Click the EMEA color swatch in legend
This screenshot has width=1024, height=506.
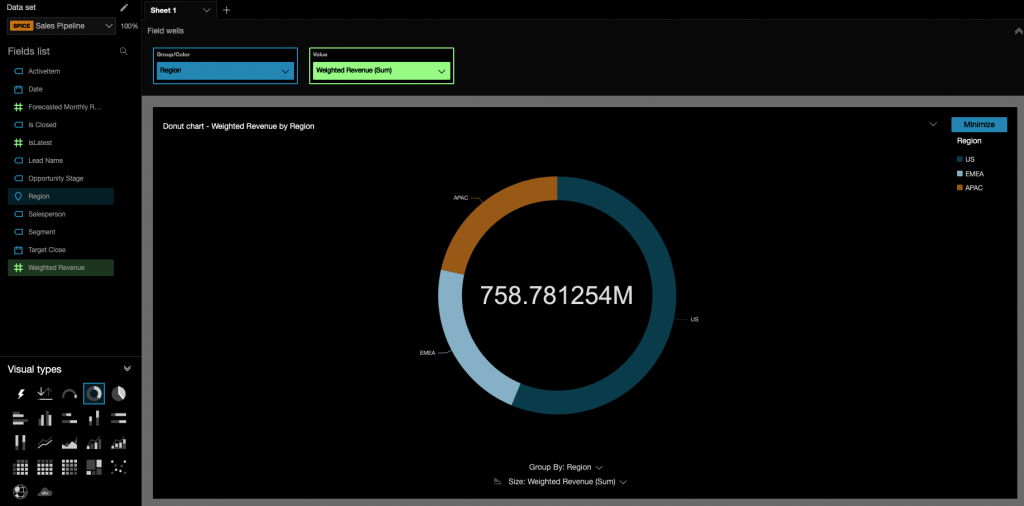960,173
